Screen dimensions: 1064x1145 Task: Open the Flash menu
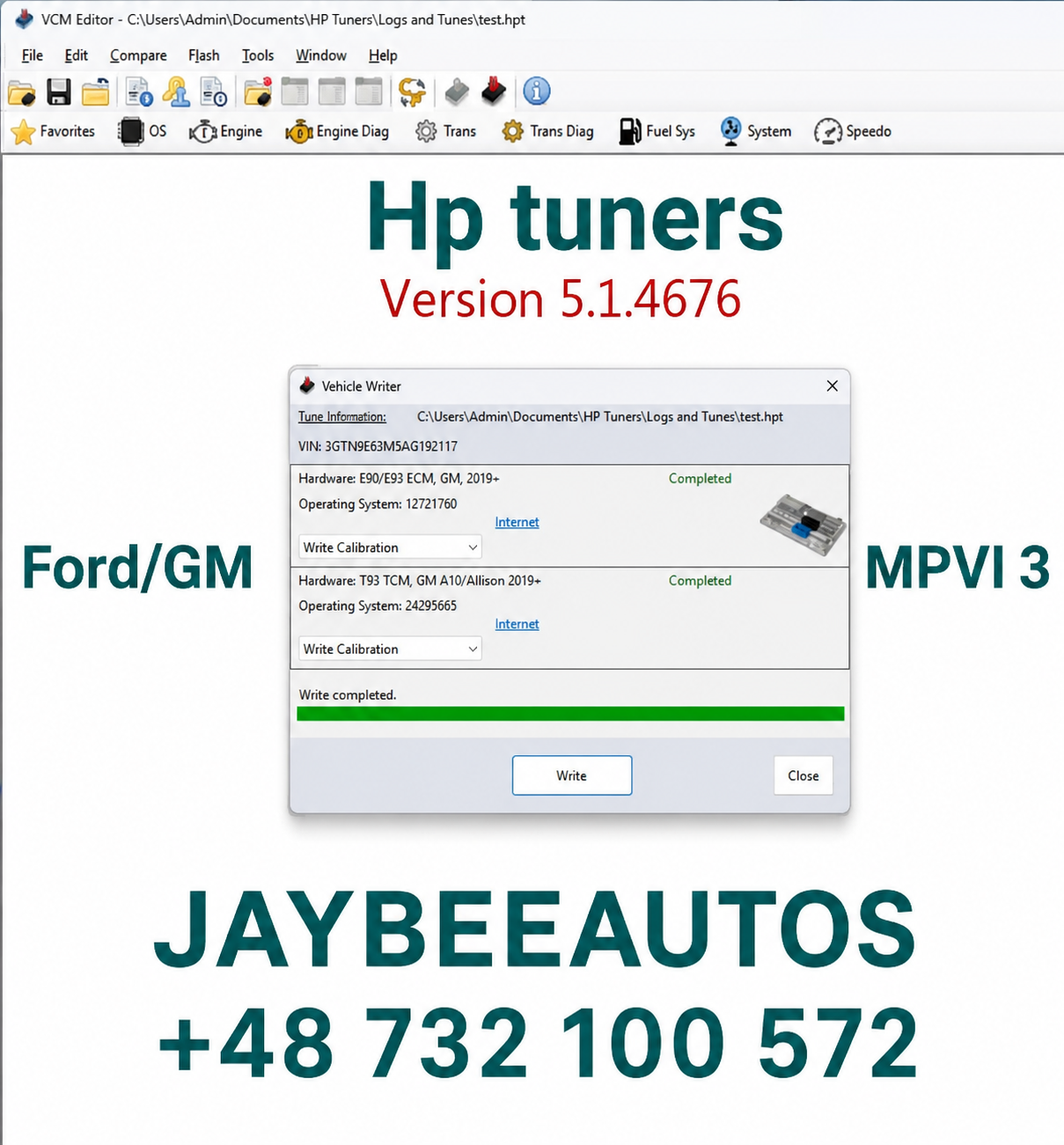point(203,55)
